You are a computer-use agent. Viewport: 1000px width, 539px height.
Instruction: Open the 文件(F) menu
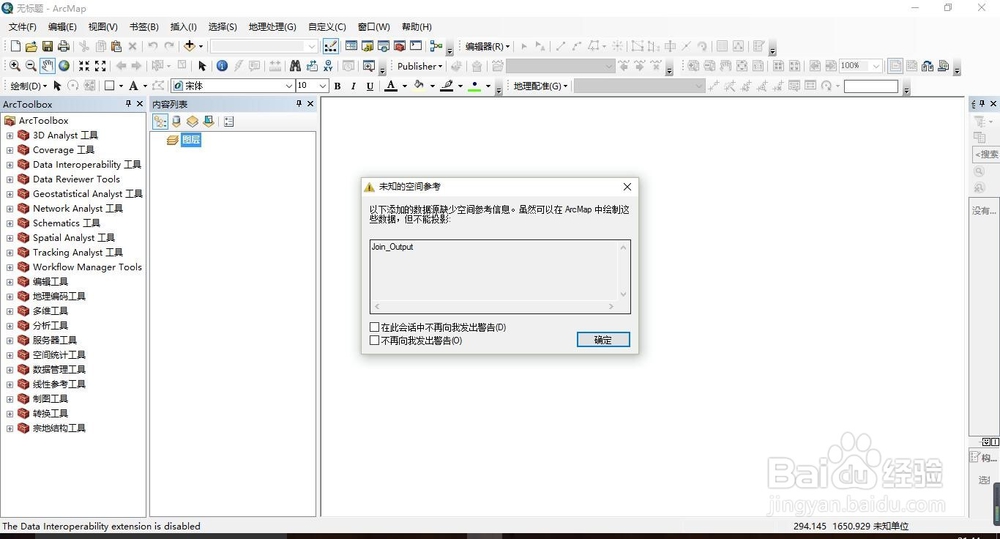point(22,27)
